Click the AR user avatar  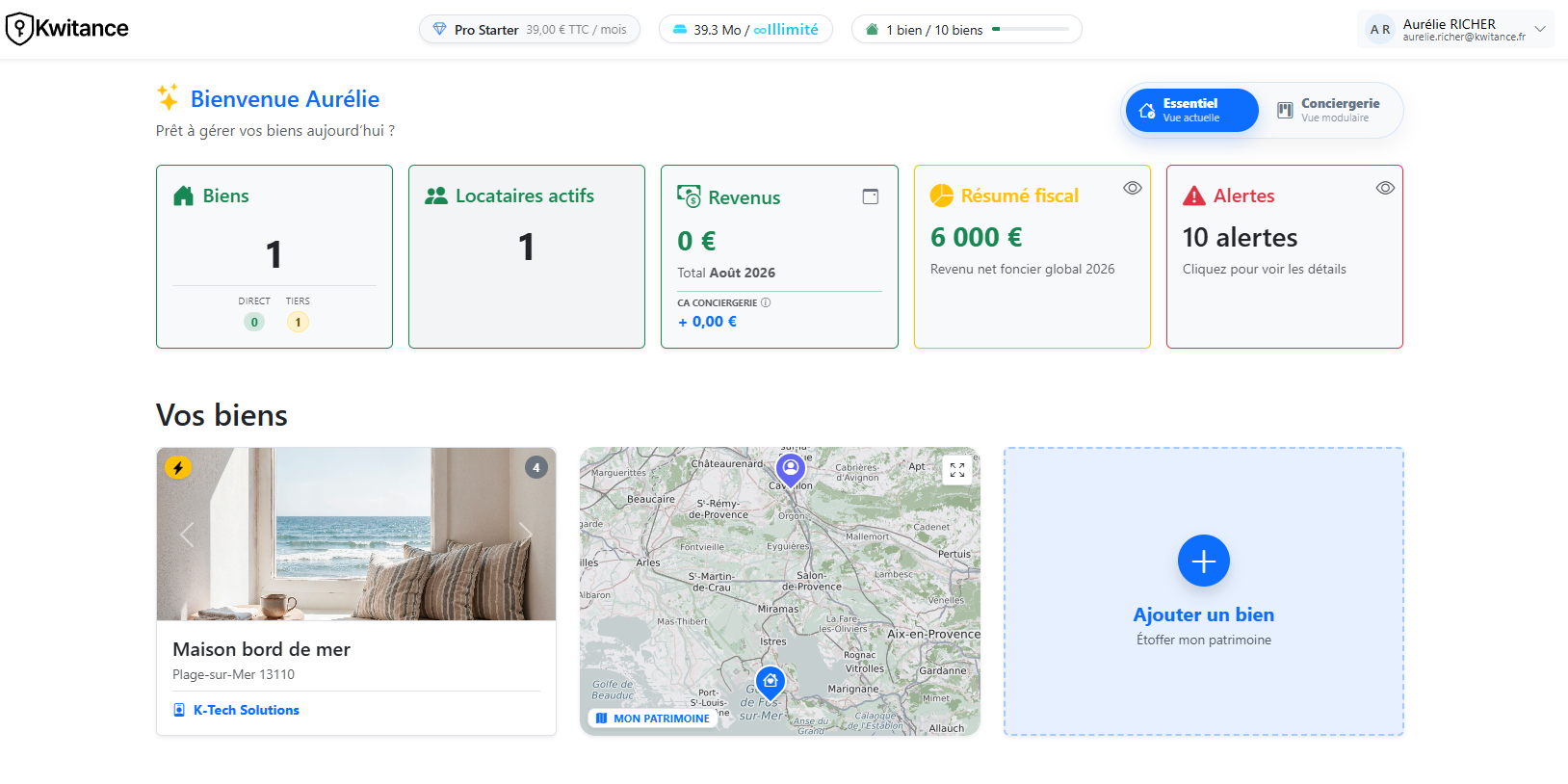pos(1380,30)
